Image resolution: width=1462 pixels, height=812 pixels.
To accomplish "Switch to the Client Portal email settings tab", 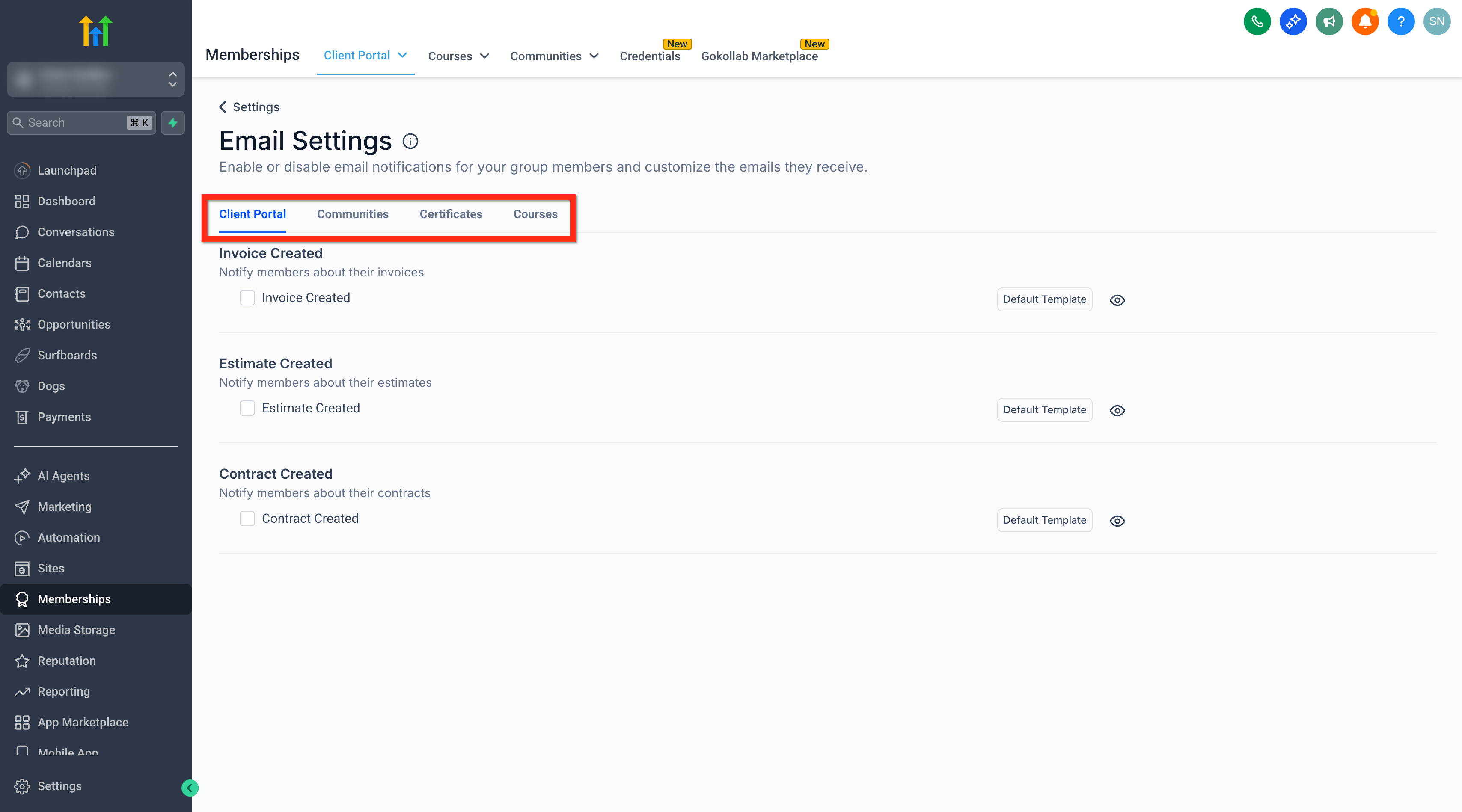I will coord(253,214).
